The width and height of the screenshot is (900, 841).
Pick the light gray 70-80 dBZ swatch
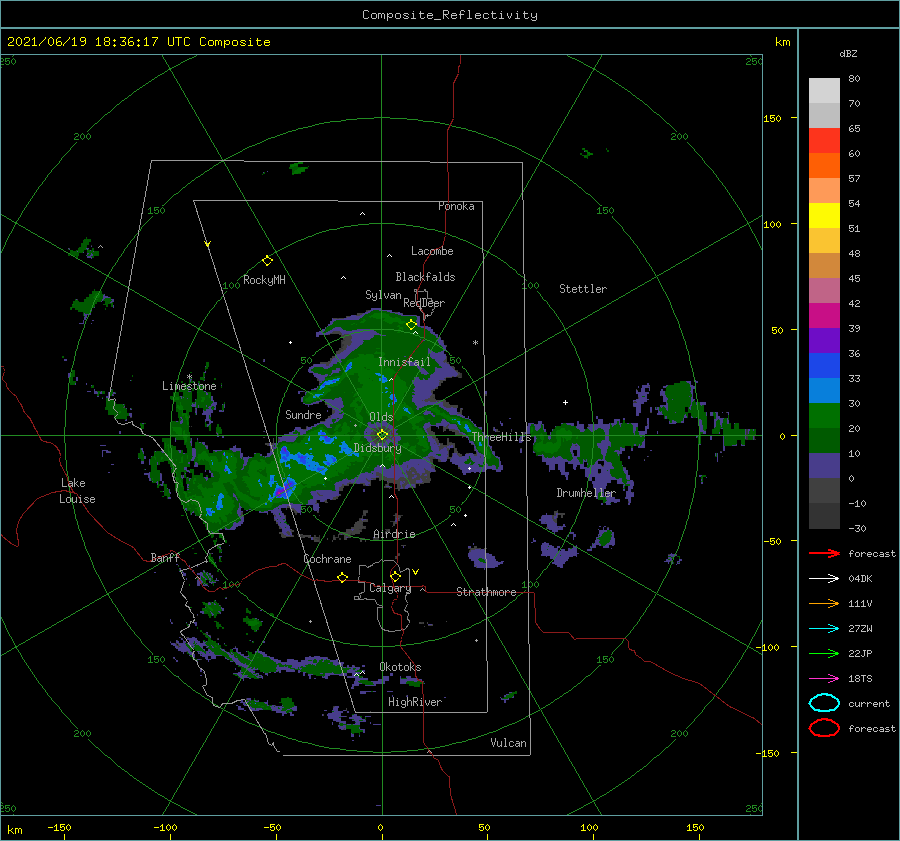[824, 91]
